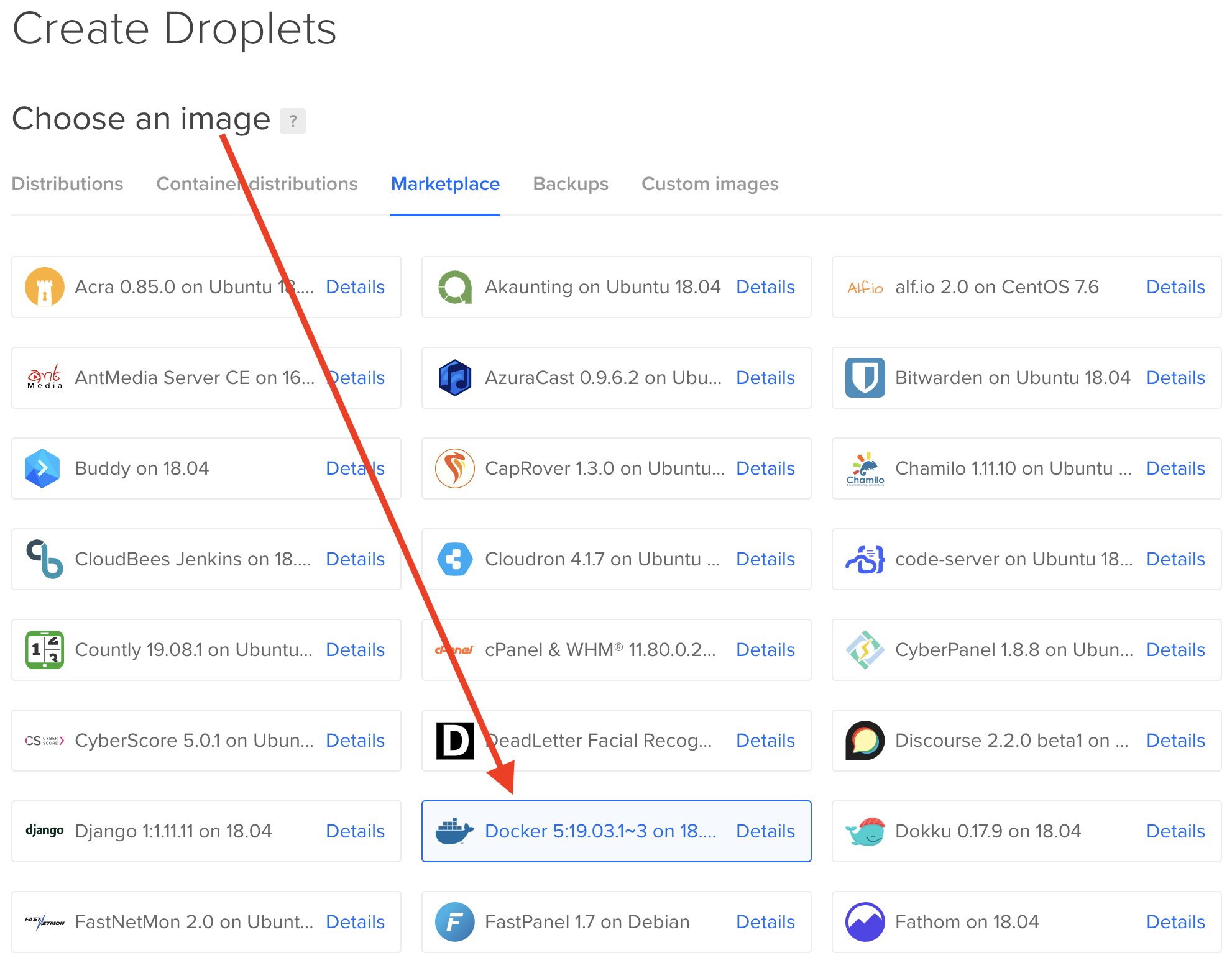Click the alf.io orange logo
The image size is (1232, 963).
pyautogui.click(x=865, y=288)
